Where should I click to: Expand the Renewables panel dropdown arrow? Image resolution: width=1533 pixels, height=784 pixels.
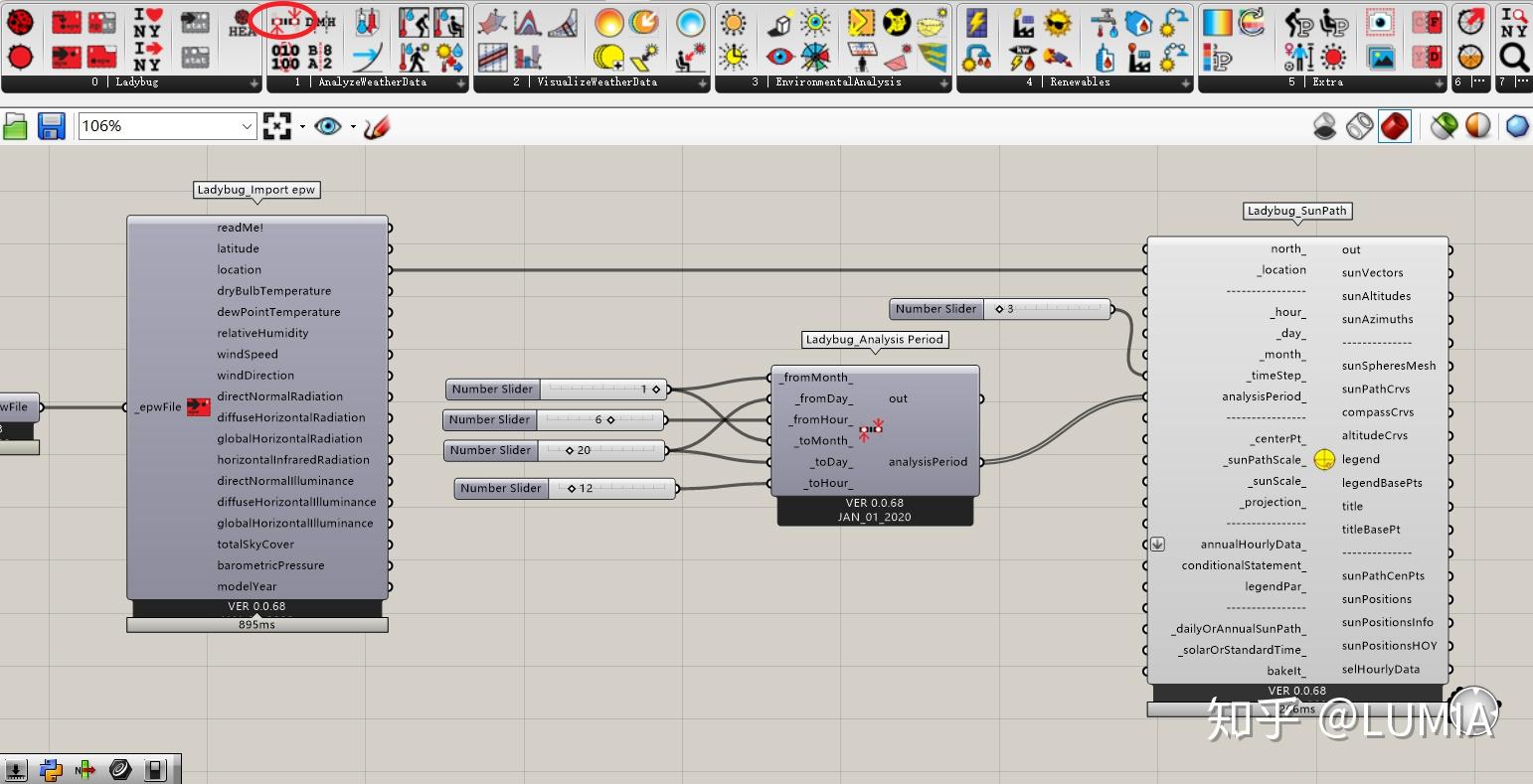pos(1185,83)
